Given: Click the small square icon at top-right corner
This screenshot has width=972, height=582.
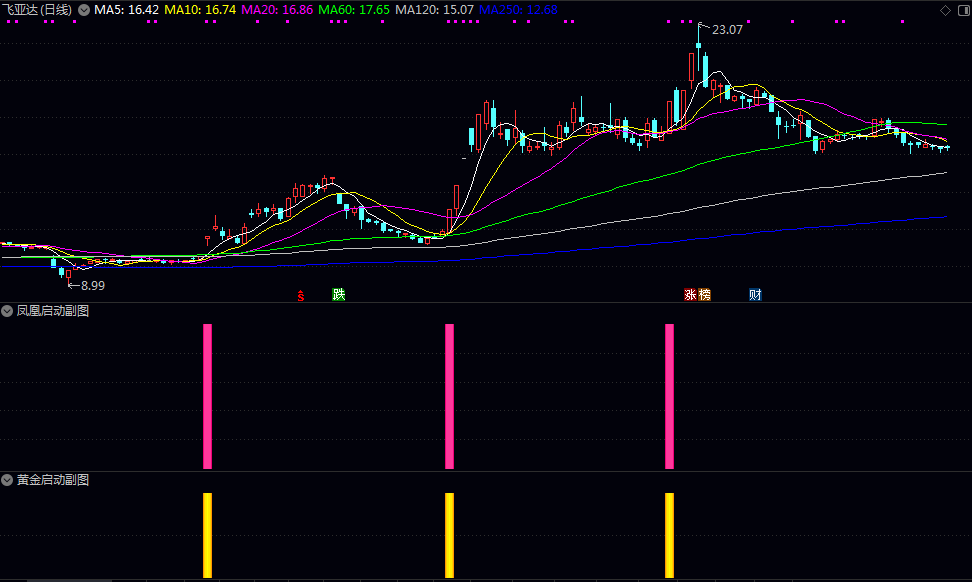Looking at the screenshot, I should 961,10.
